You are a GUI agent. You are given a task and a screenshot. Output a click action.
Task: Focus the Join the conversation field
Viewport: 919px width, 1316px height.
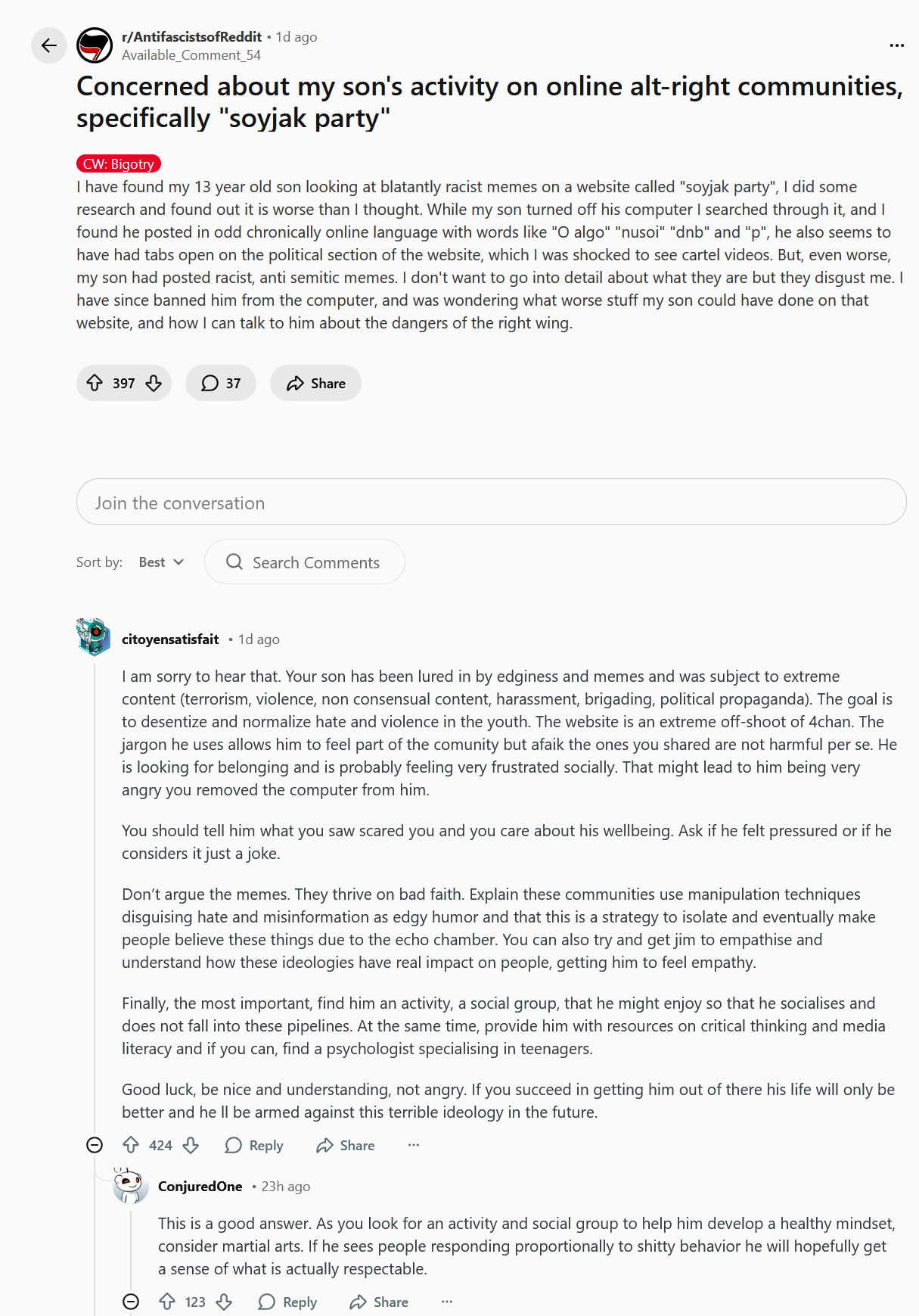[x=491, y=502]
